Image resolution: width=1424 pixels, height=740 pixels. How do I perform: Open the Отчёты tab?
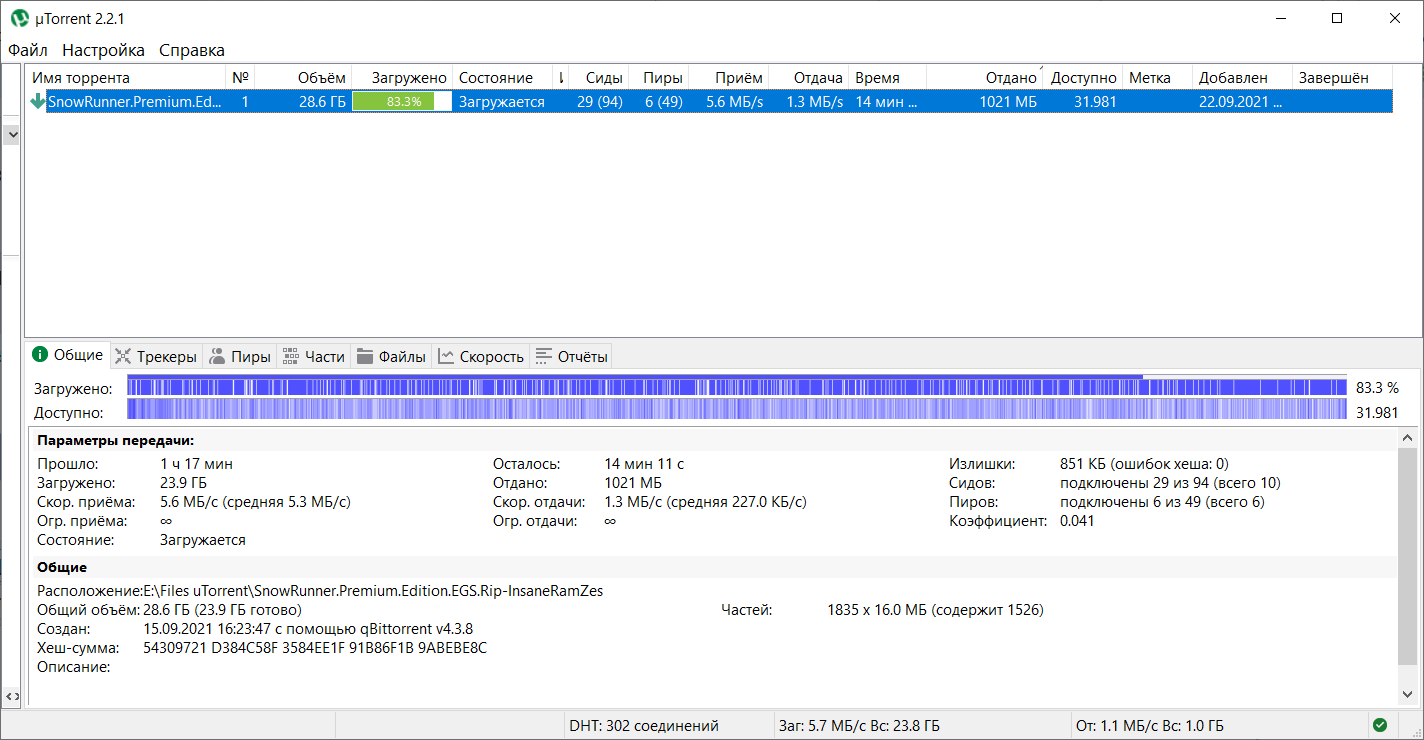(x=571, y=356)
